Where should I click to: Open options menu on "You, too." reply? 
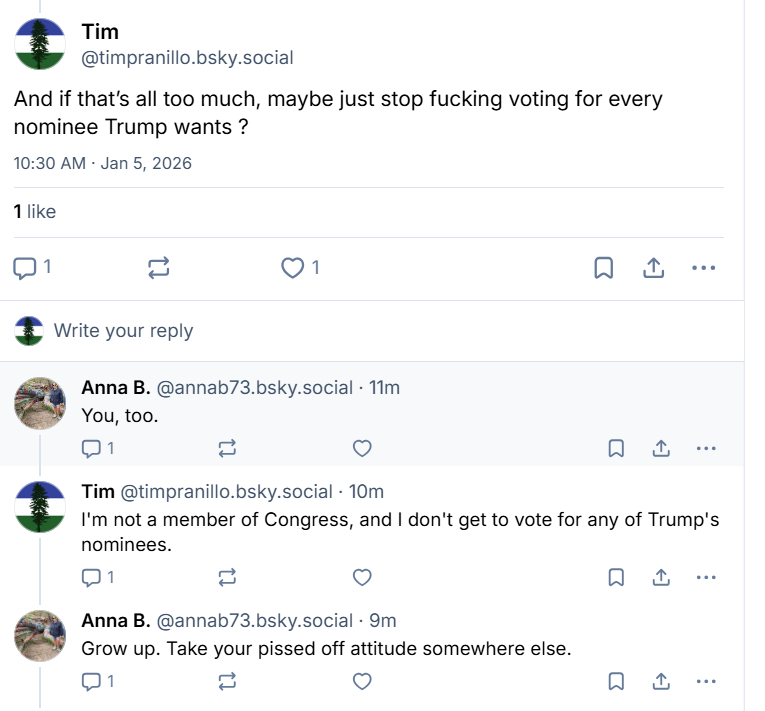tap(706, 449)
